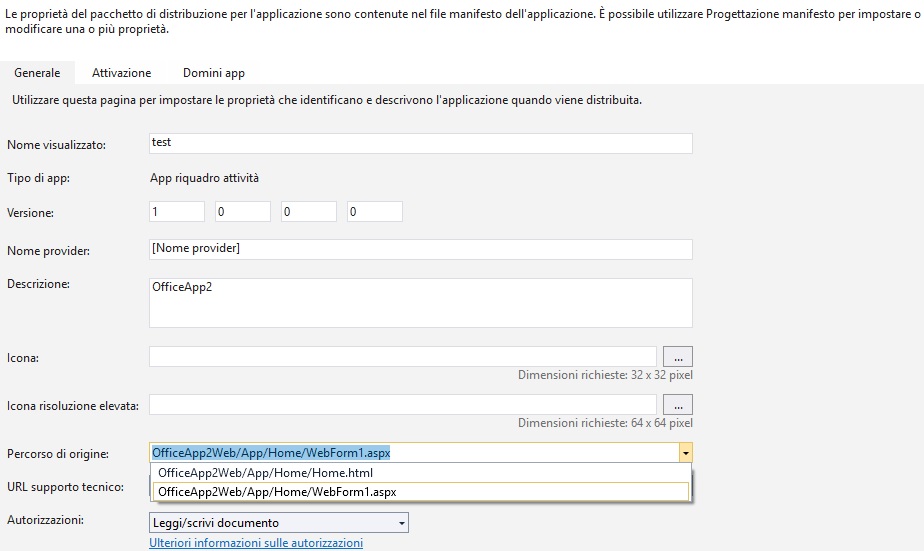Select Home.html from the source path list
924x551 pixels.
pos(421,473)
